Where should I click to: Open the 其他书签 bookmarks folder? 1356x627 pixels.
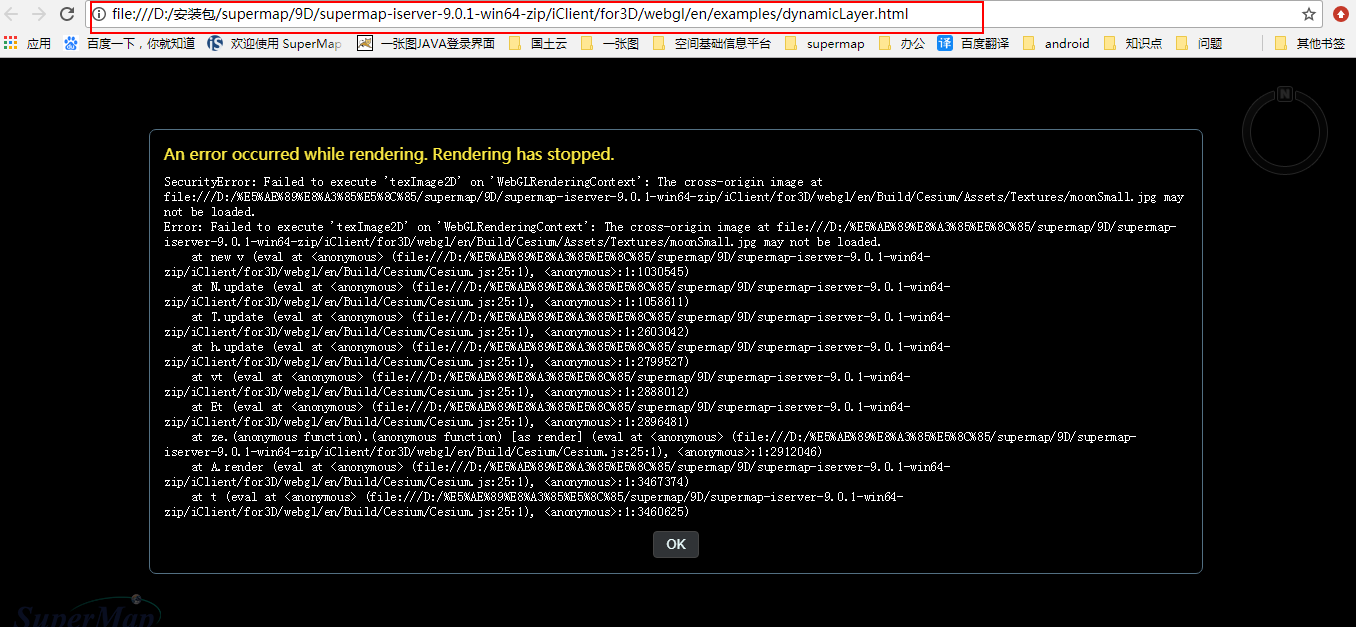click(1310, 43)
